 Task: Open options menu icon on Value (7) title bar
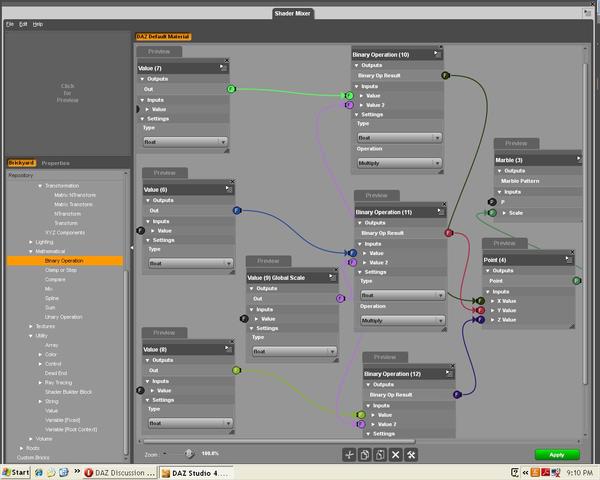tap(223, 68)
